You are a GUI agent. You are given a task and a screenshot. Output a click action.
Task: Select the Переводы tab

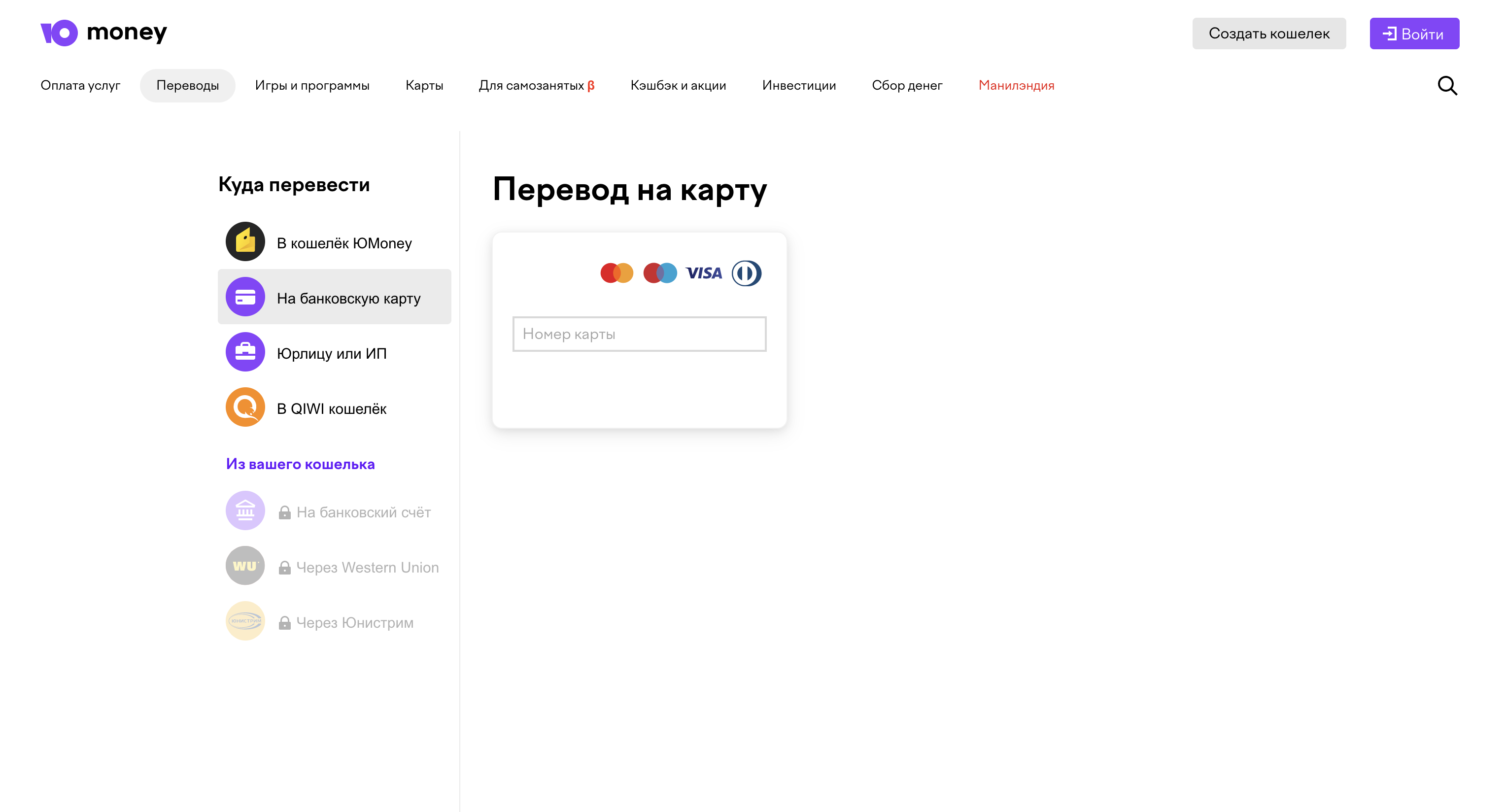188,85
